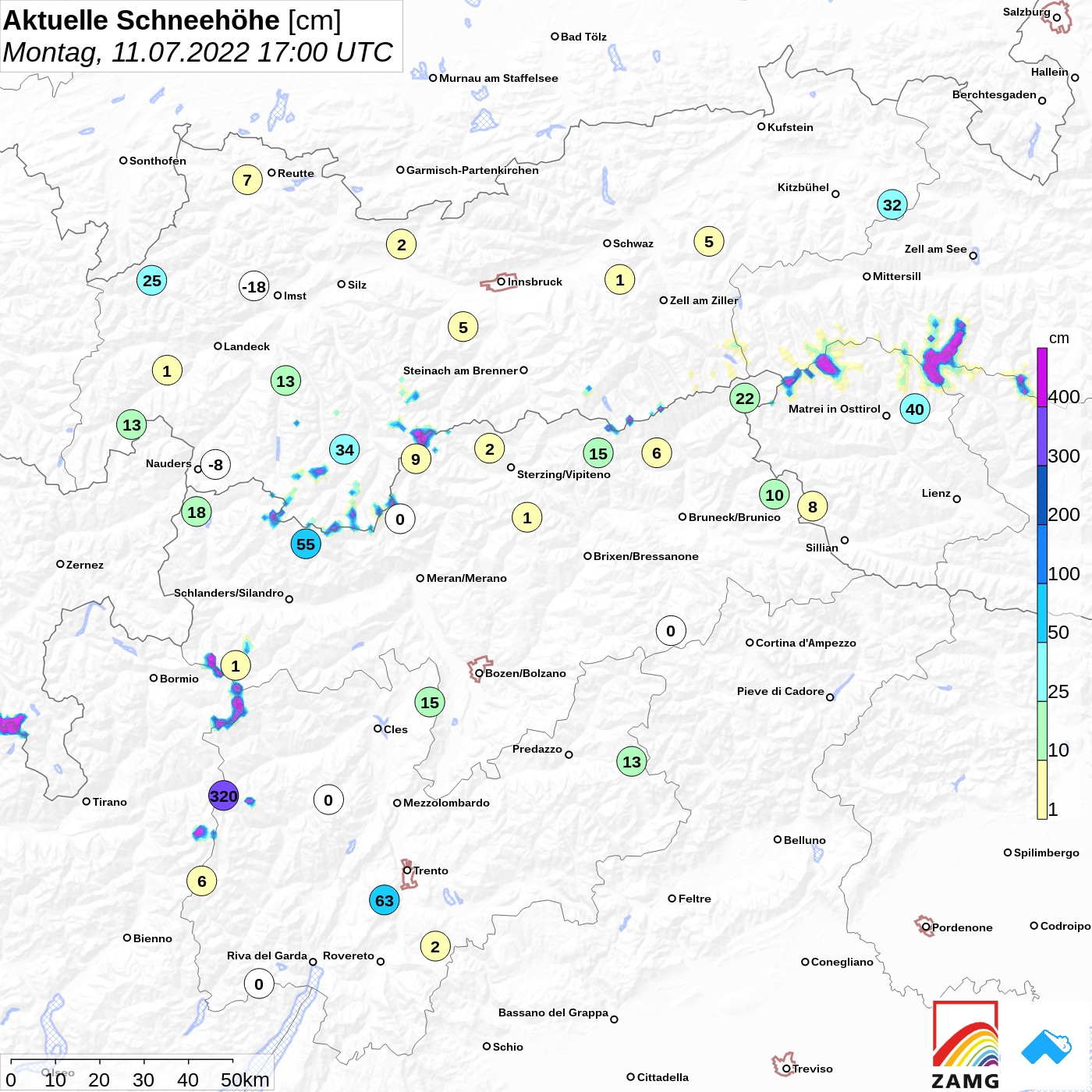Click the ZAMG rainbow logo
The image size is (1092, 1092).
pyautogui.click(x=966, y=1044)
